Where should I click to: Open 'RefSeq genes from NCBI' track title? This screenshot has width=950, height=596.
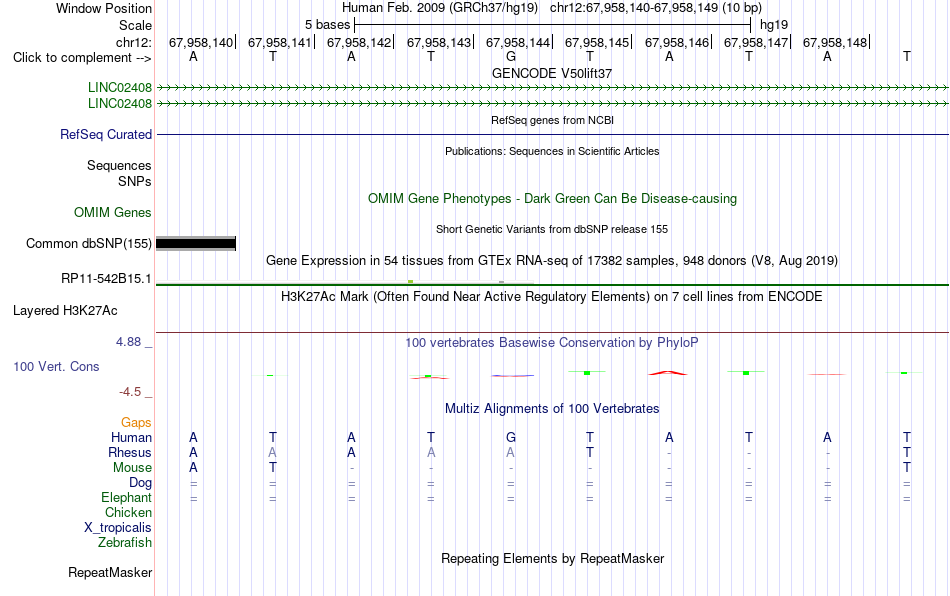[552, 120]
